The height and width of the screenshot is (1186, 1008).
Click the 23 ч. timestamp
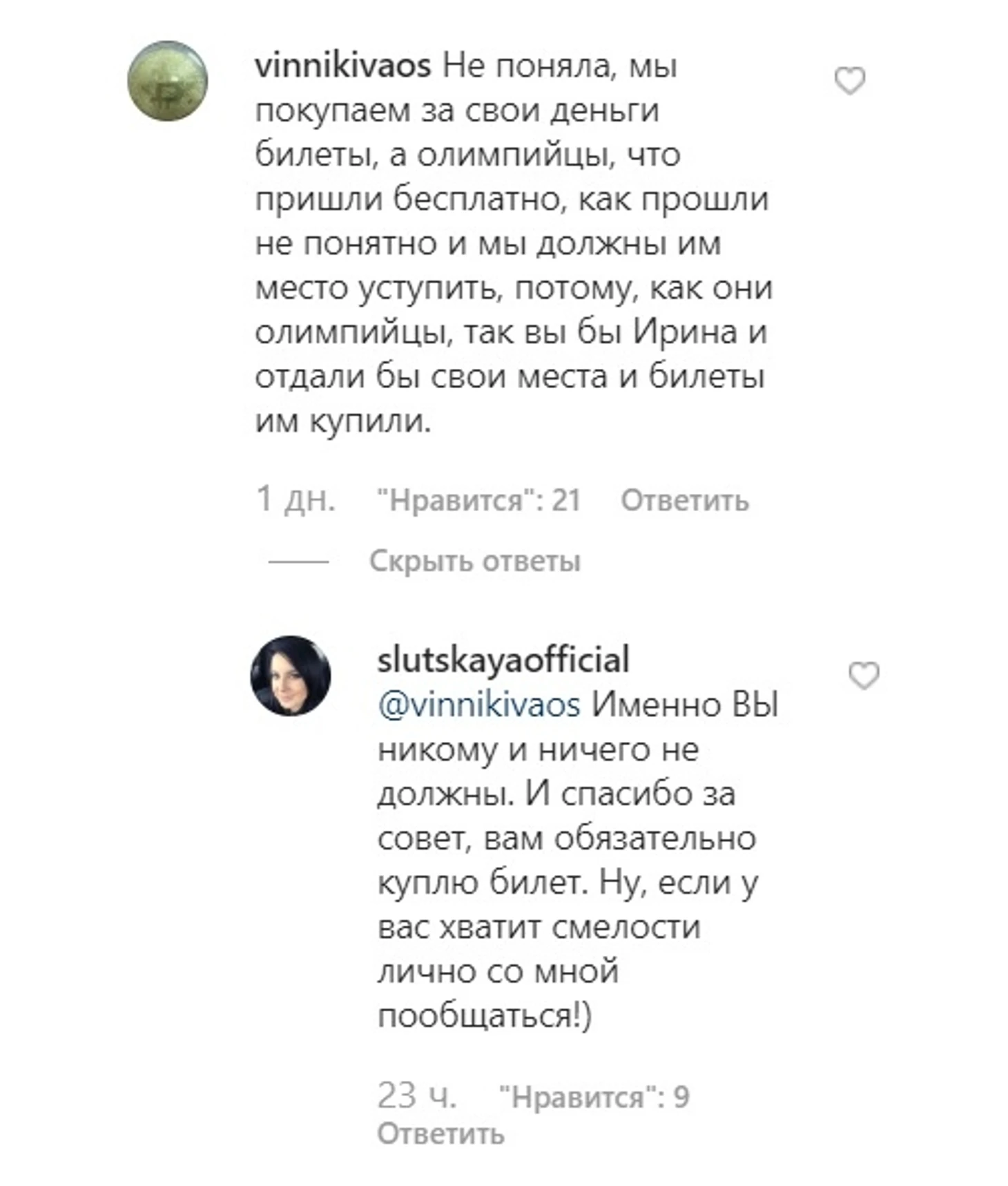coord(417,1096)
